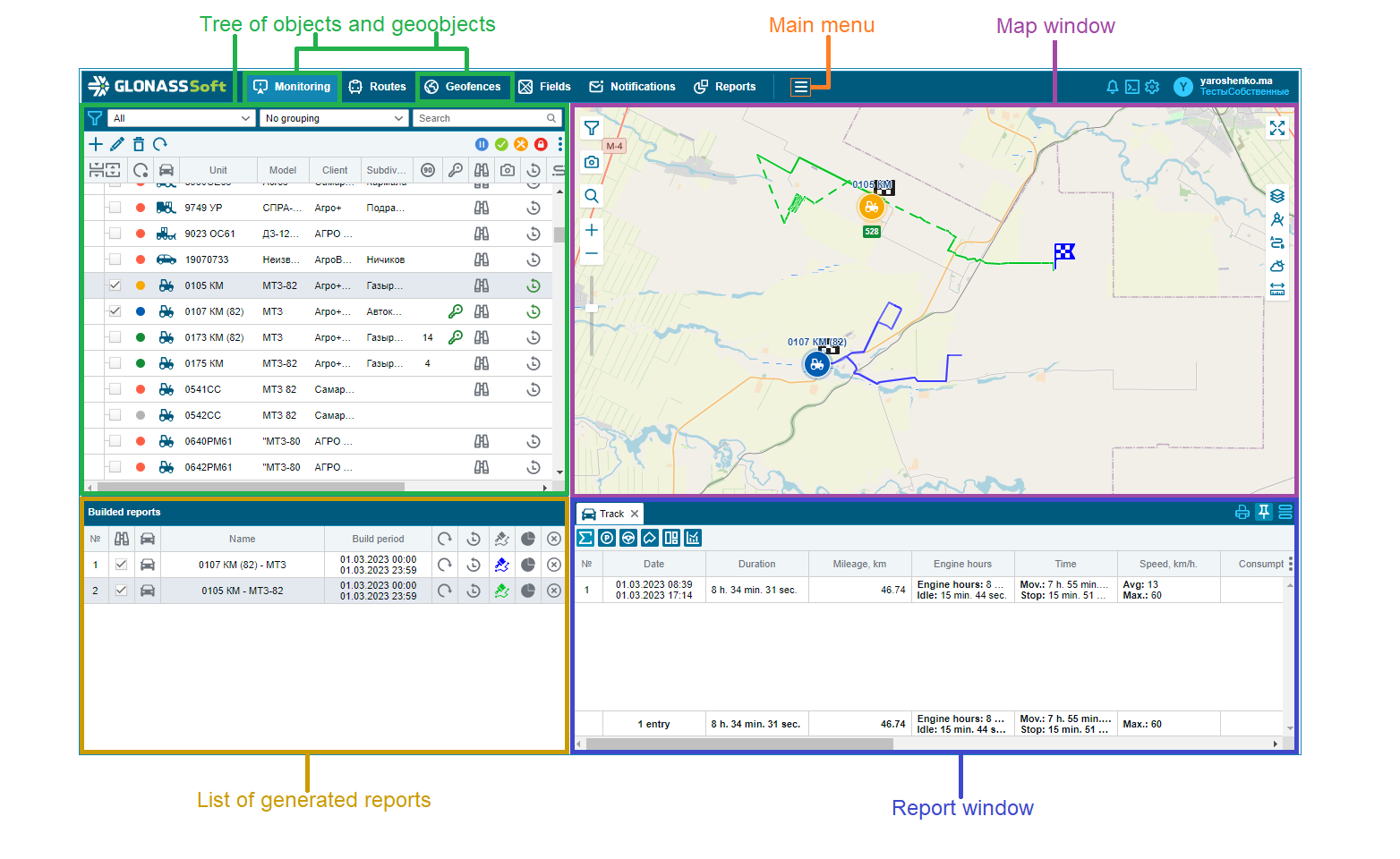Click the blue track color icon for report 1
The height and width of the screenshot is (859, 1400).
coord(502,565)
